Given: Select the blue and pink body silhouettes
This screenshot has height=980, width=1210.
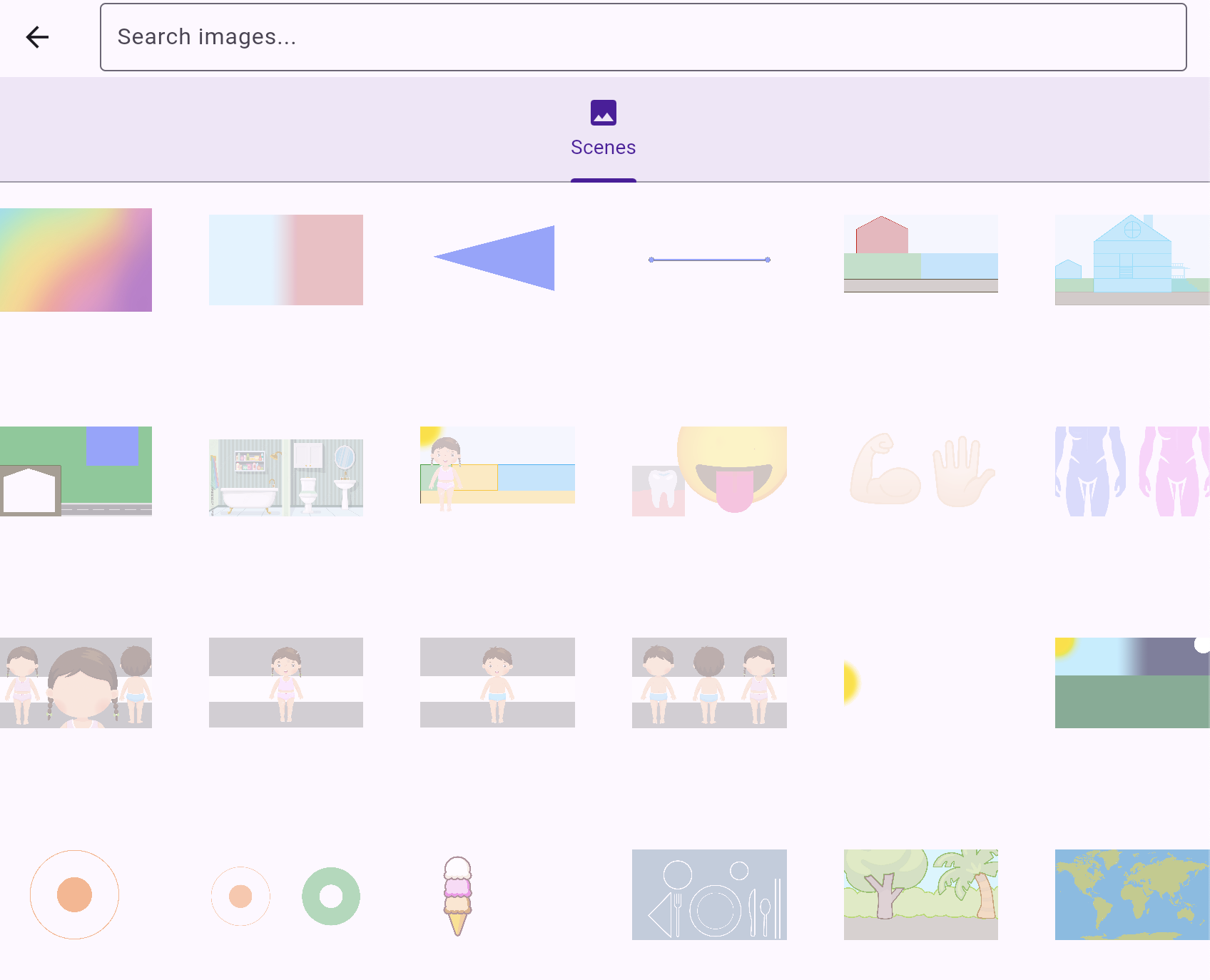Looking at the screenshot, I should point(1132,471).
